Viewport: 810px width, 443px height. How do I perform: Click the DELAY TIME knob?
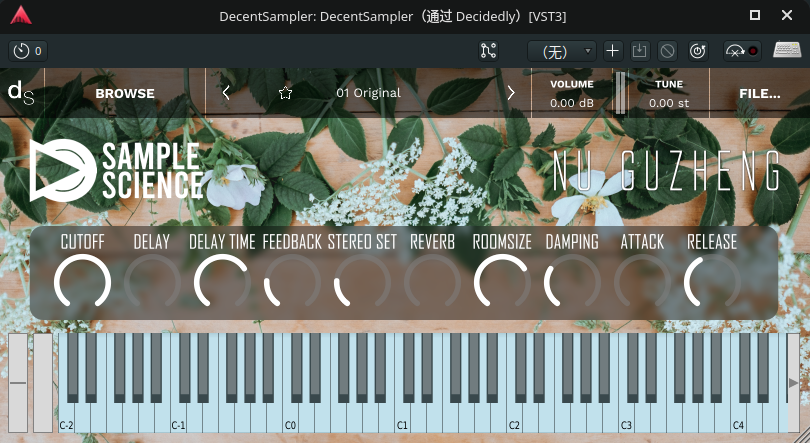click(x=222, y=281)
